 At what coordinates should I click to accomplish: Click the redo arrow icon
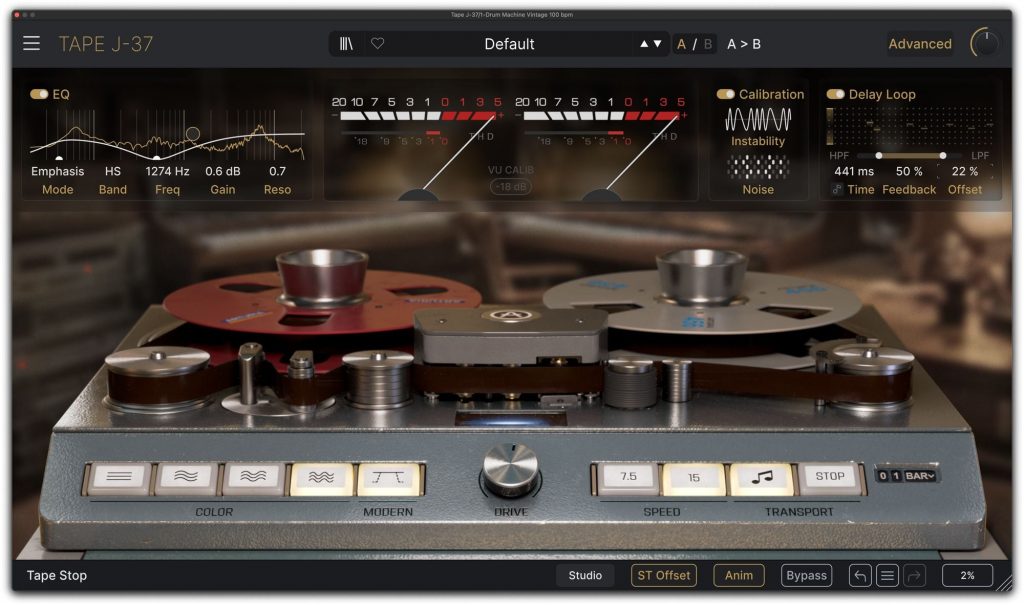[x=912, y=575]
